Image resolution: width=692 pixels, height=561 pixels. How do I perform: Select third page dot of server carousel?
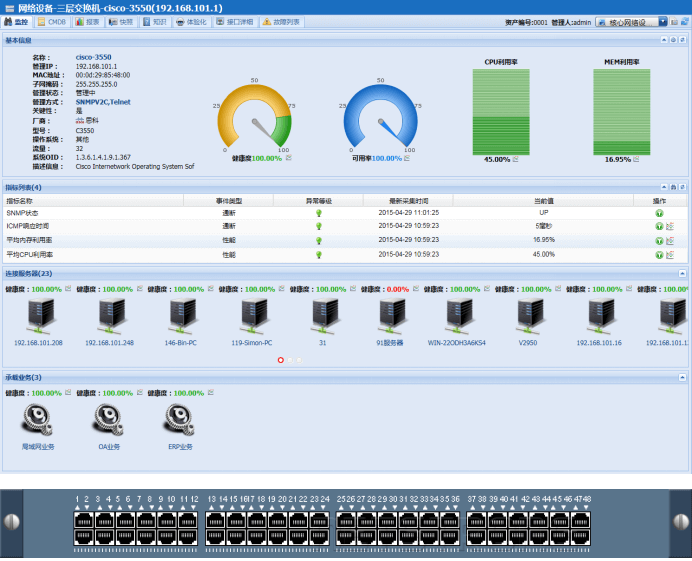pyautogui.click(x=299, y=360)
